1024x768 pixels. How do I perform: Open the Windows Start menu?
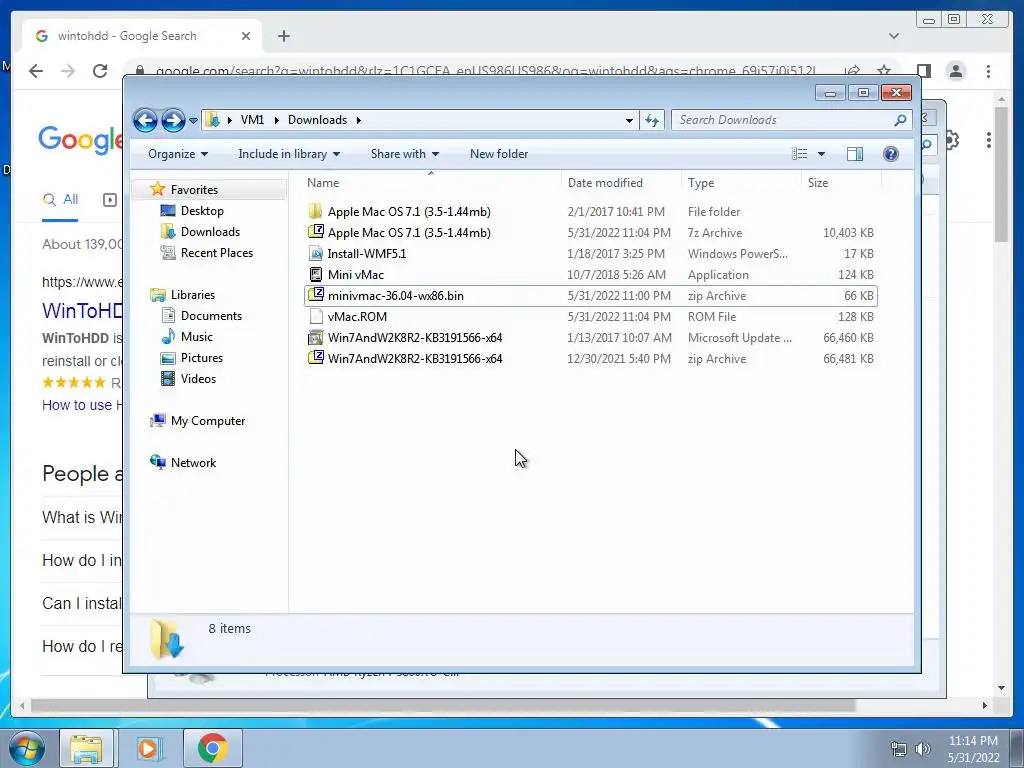[26, 748]
